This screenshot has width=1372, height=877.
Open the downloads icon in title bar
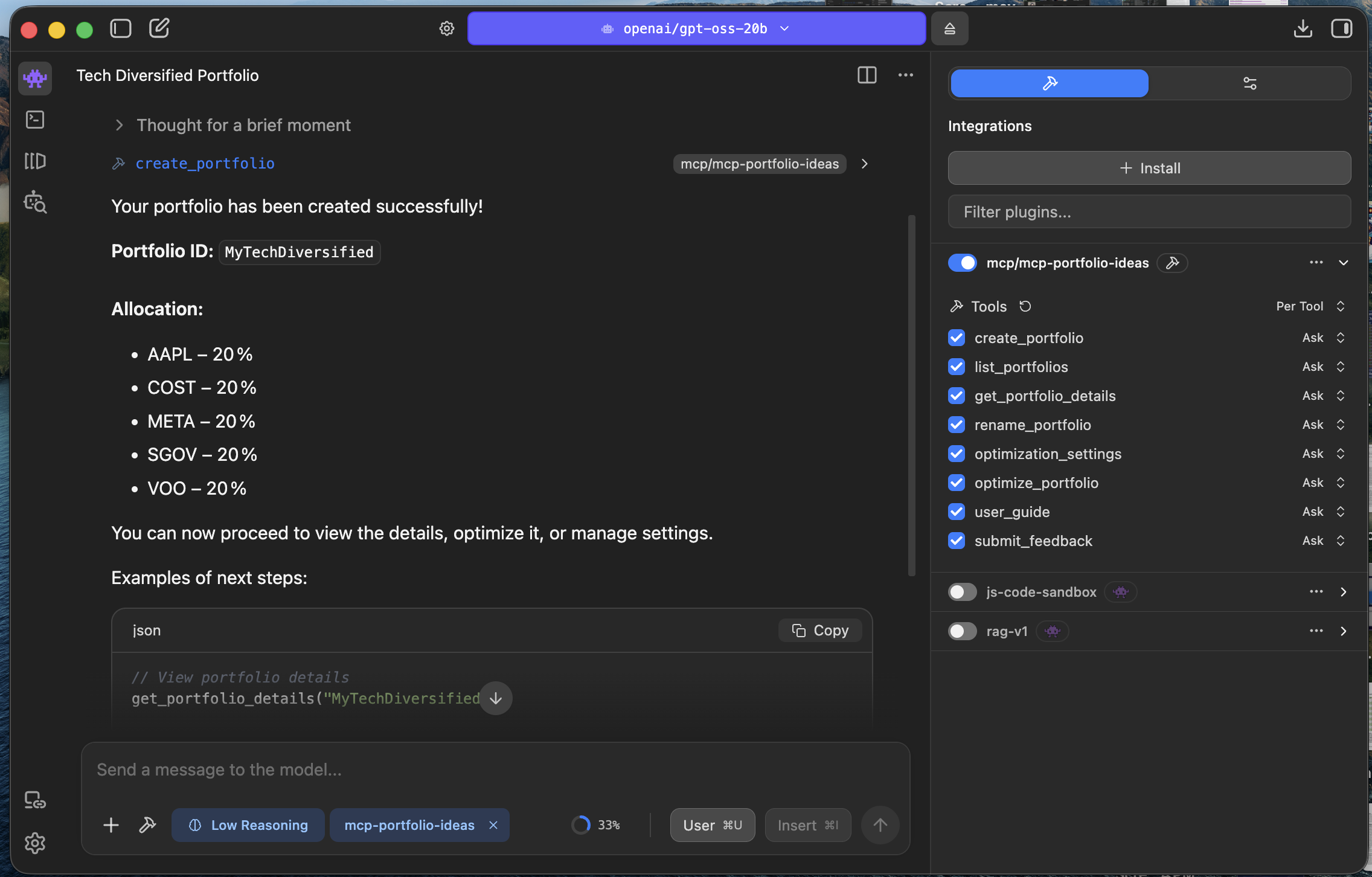tap(1303, 28)
